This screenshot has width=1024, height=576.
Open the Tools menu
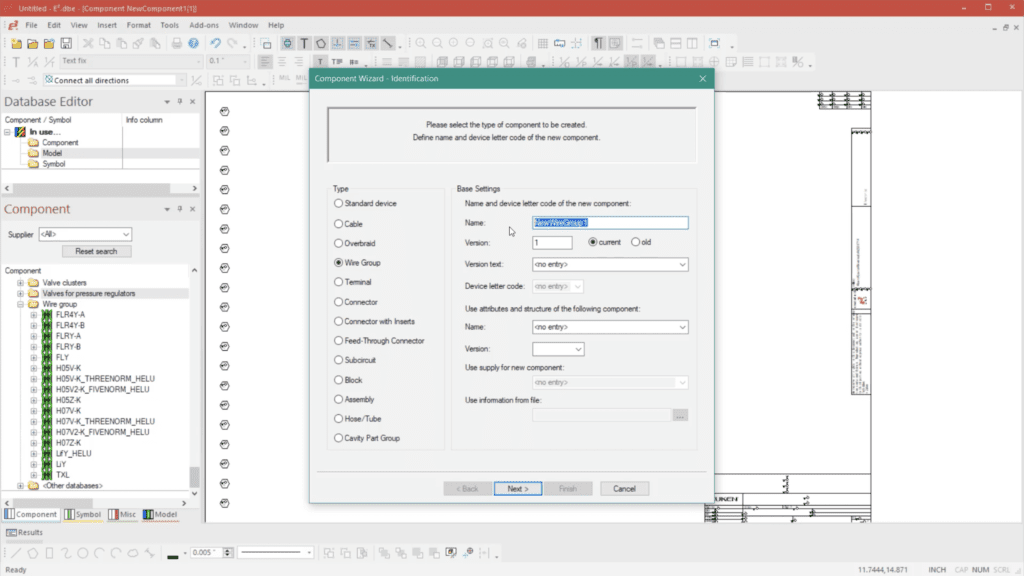pyautogui.click(x=169, y=25)
